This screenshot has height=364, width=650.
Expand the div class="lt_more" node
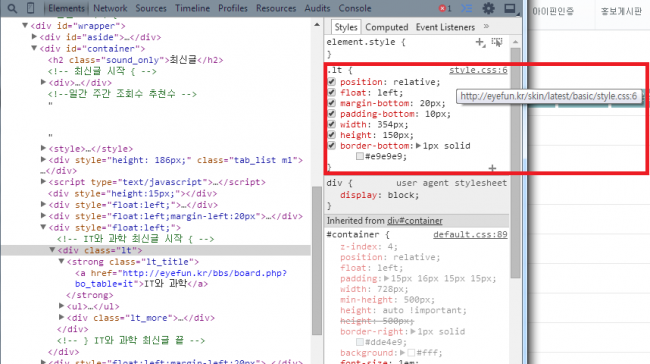click(x=61, y=317)
